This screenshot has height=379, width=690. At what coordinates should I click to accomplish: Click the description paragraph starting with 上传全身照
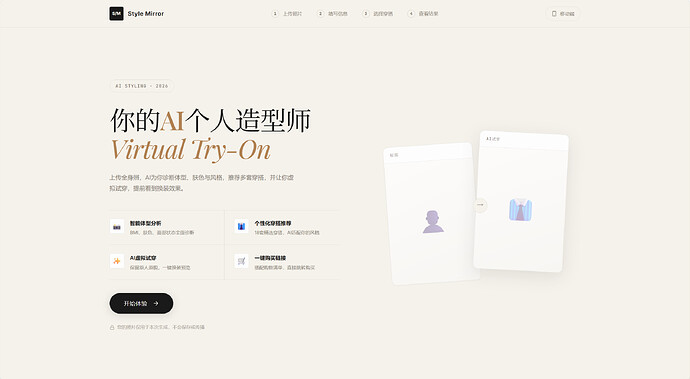point(202,183)
